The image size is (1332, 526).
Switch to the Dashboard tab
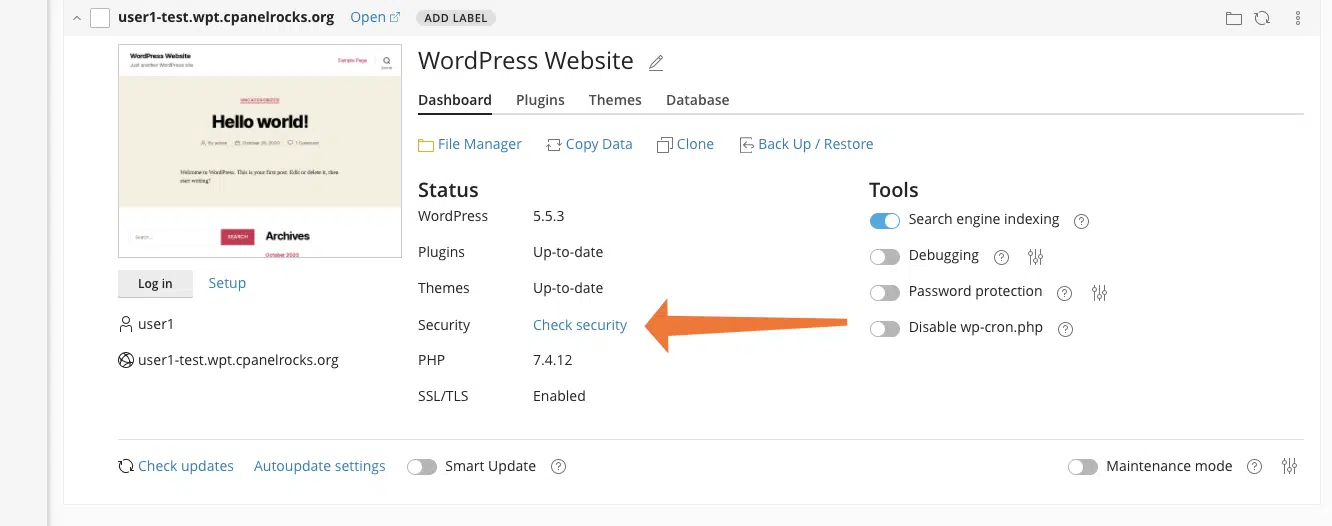point(455,100)
